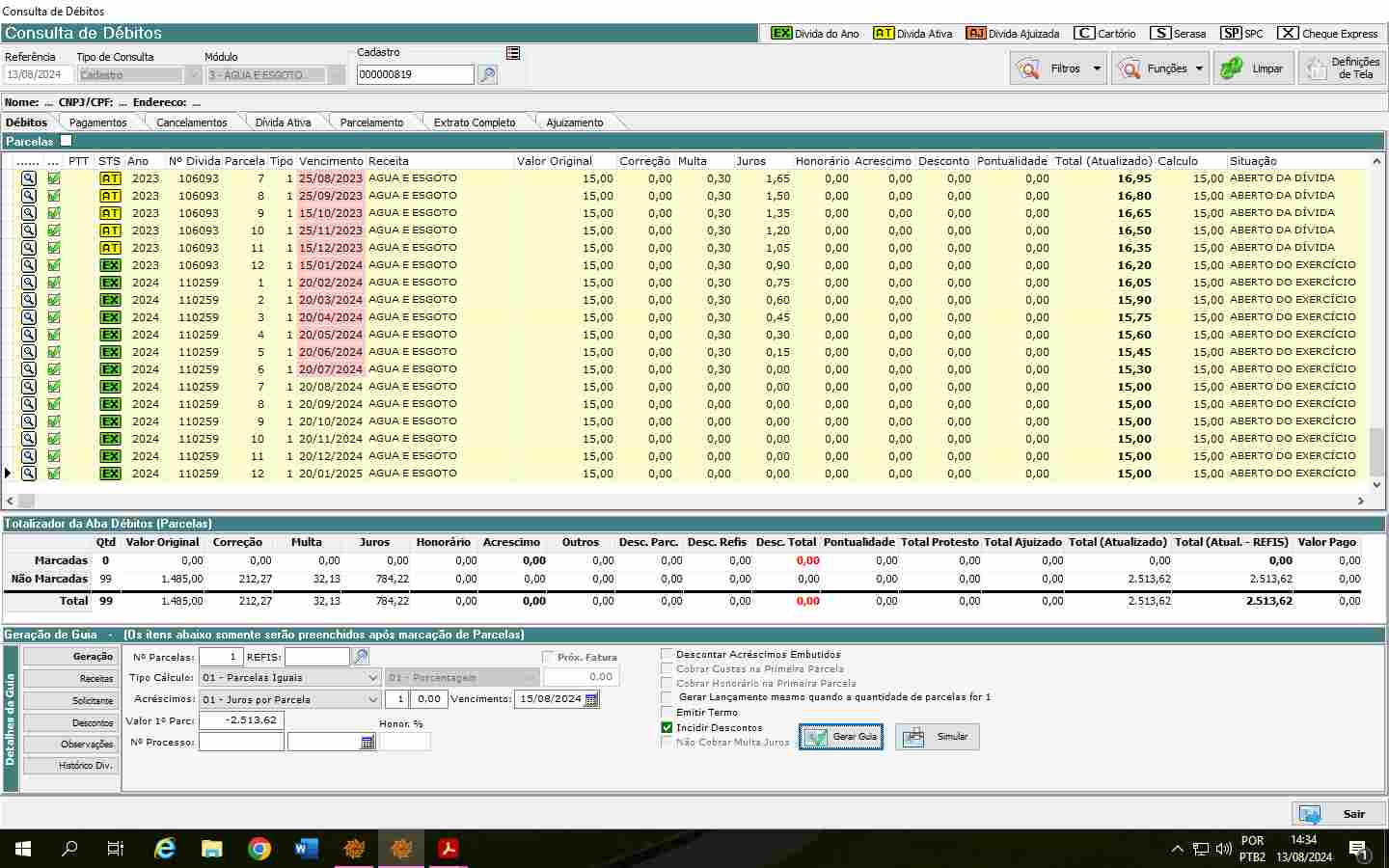Open the Cadastro list icon above field
This screenshot has width=1389, height=868.
[513, 53]
